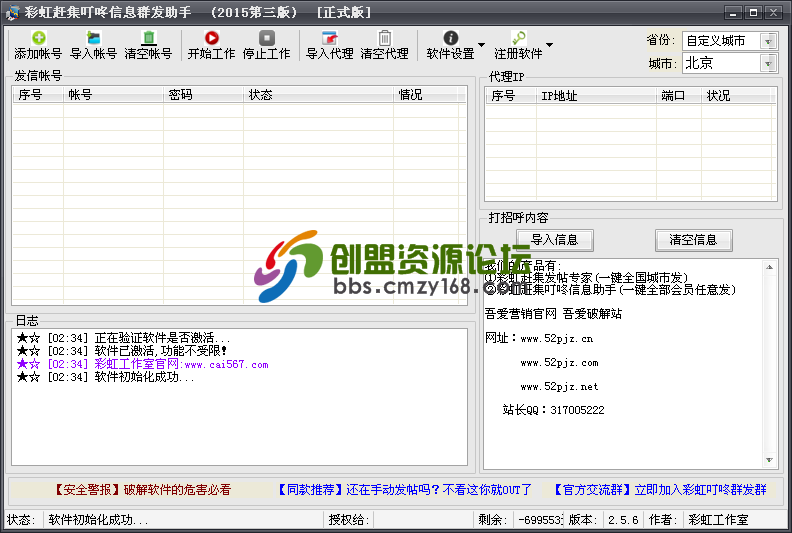792x533 pixels.
Task: Expand the 软件设置 dropdown arrow
Action: tap(481, 45)
